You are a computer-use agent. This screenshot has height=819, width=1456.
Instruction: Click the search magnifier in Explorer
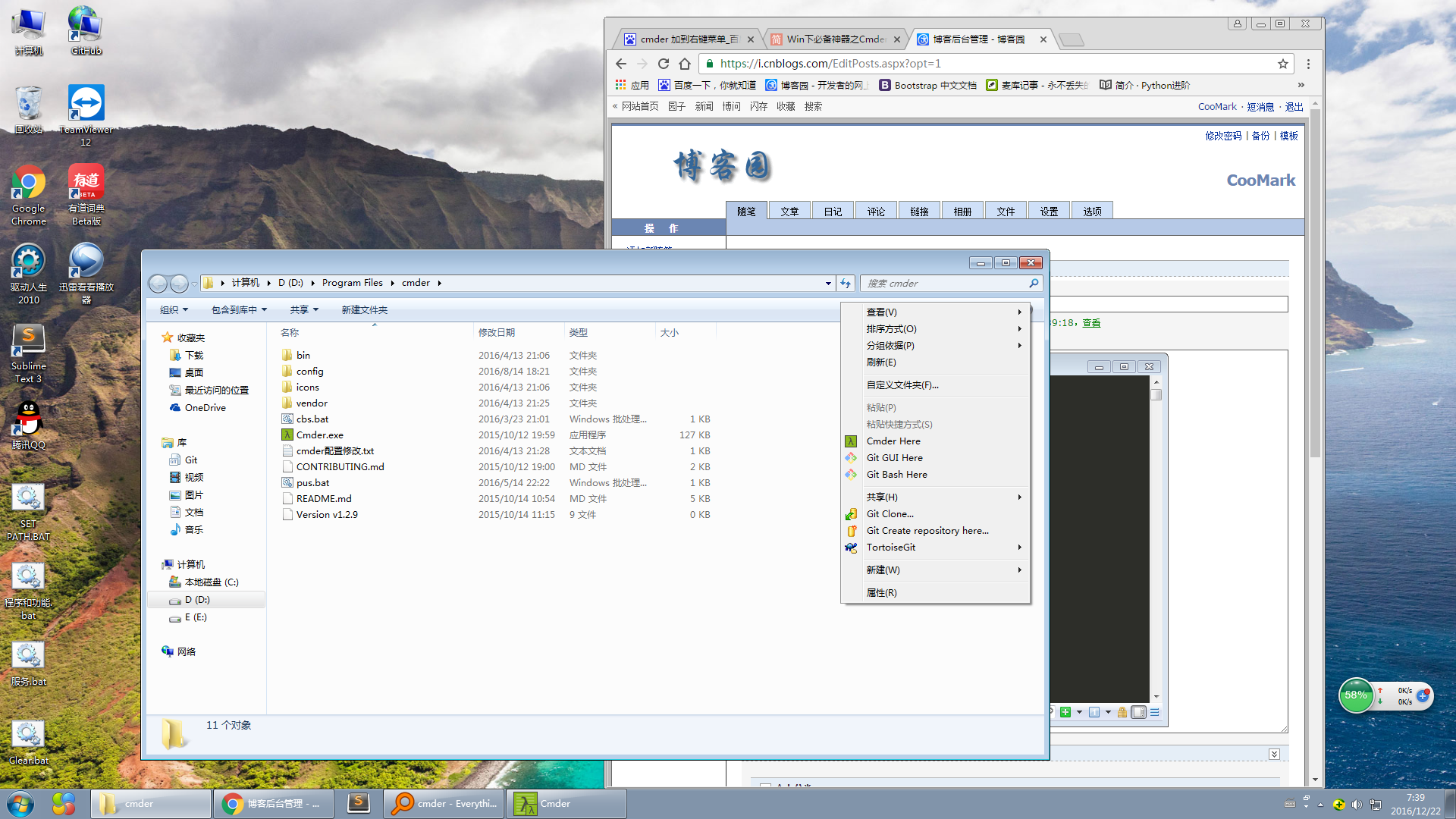tap(1034, 283)
